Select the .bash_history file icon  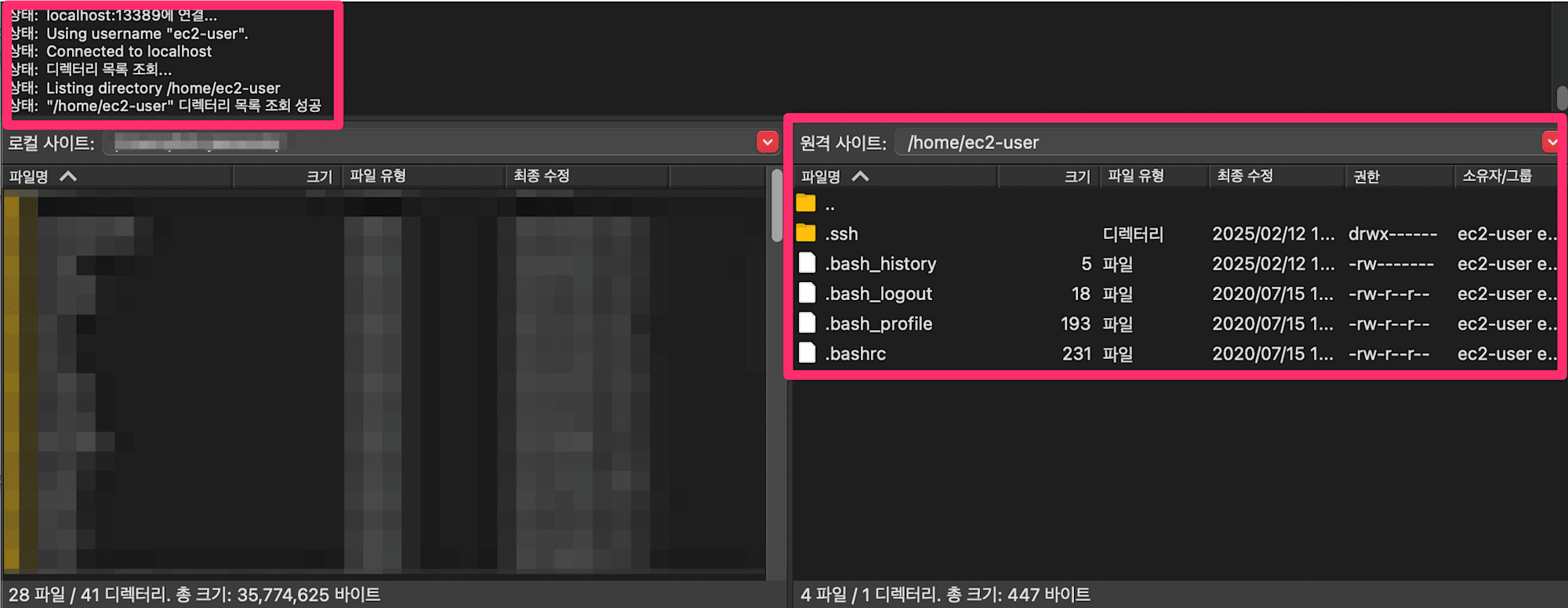pos(807,263)
